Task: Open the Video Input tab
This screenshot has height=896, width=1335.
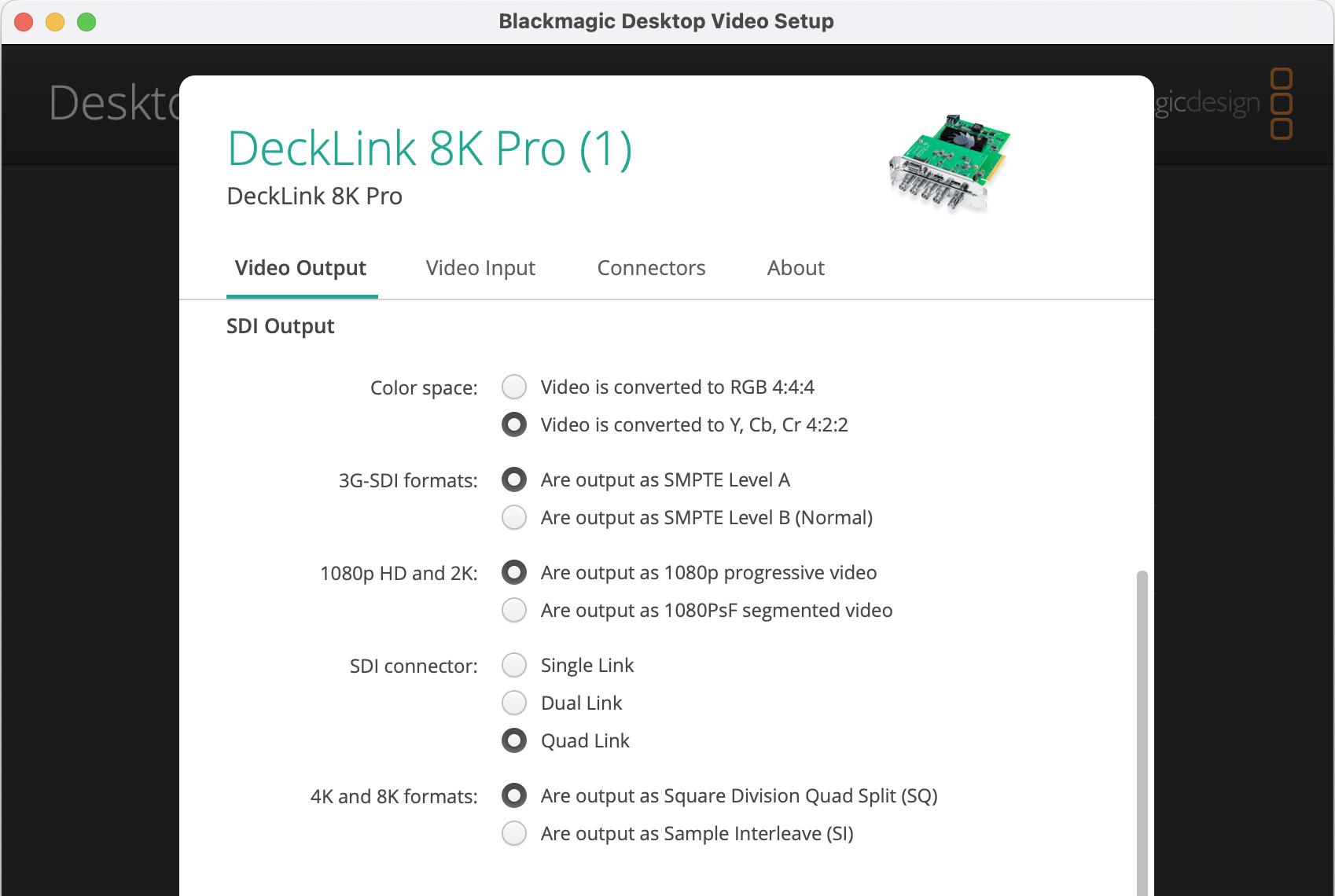Action: 480,268
